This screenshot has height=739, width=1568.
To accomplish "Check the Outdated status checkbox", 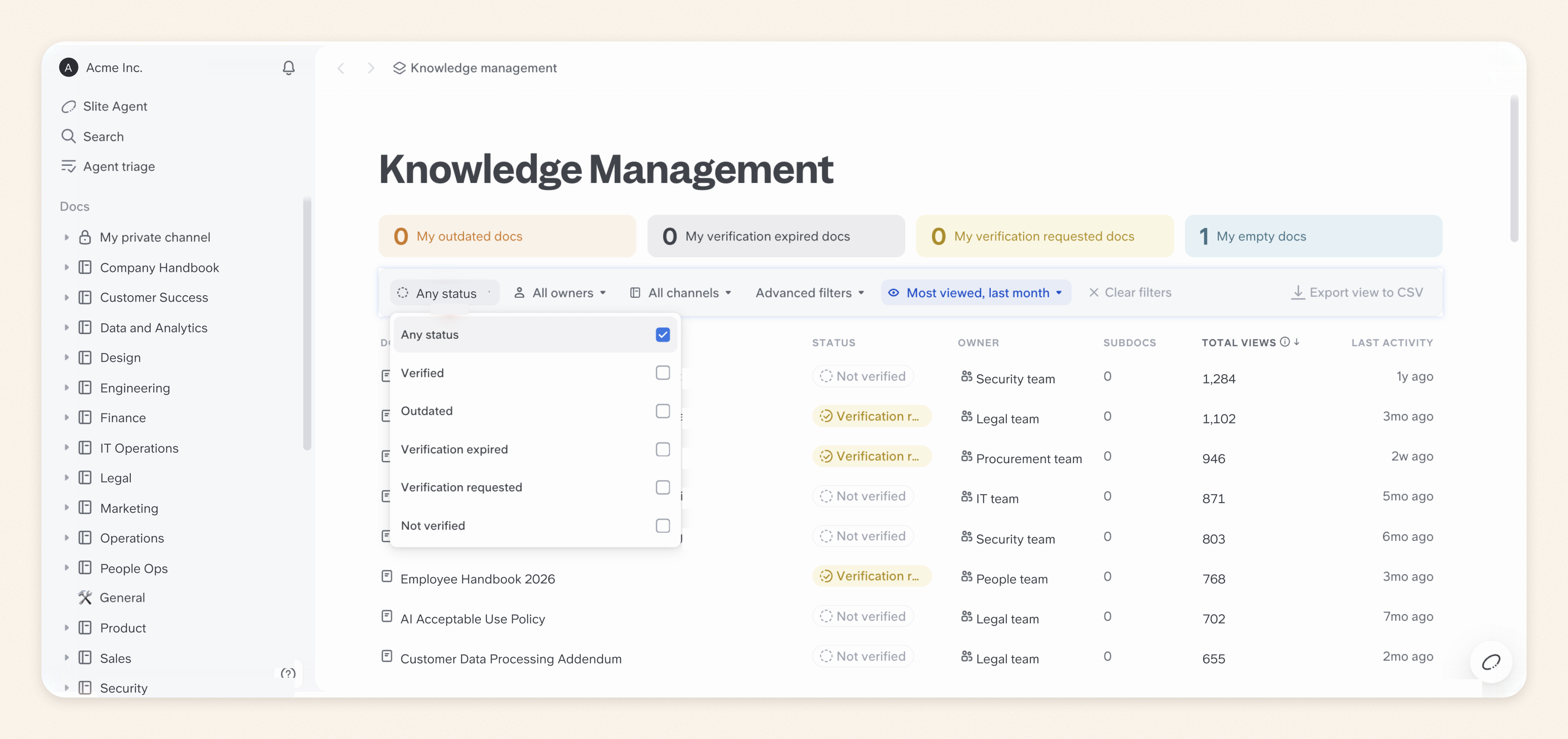I will tap(663, 411).
